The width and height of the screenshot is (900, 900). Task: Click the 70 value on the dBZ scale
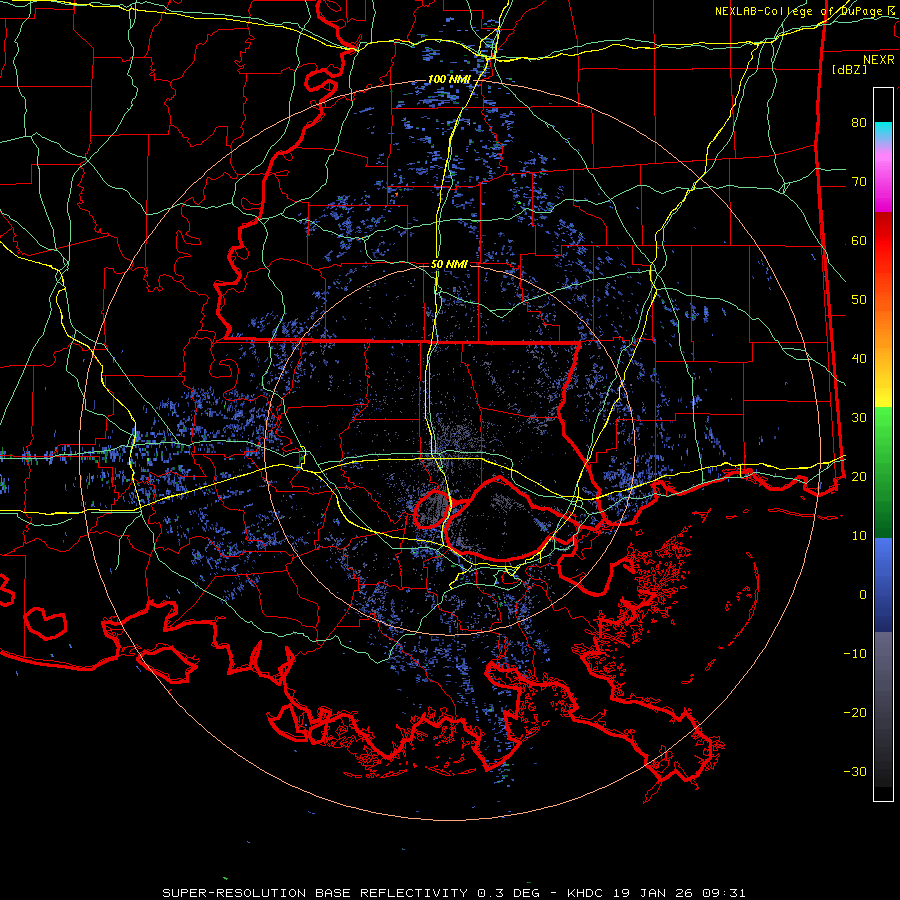pyautogui.click(x=859, y=181)
